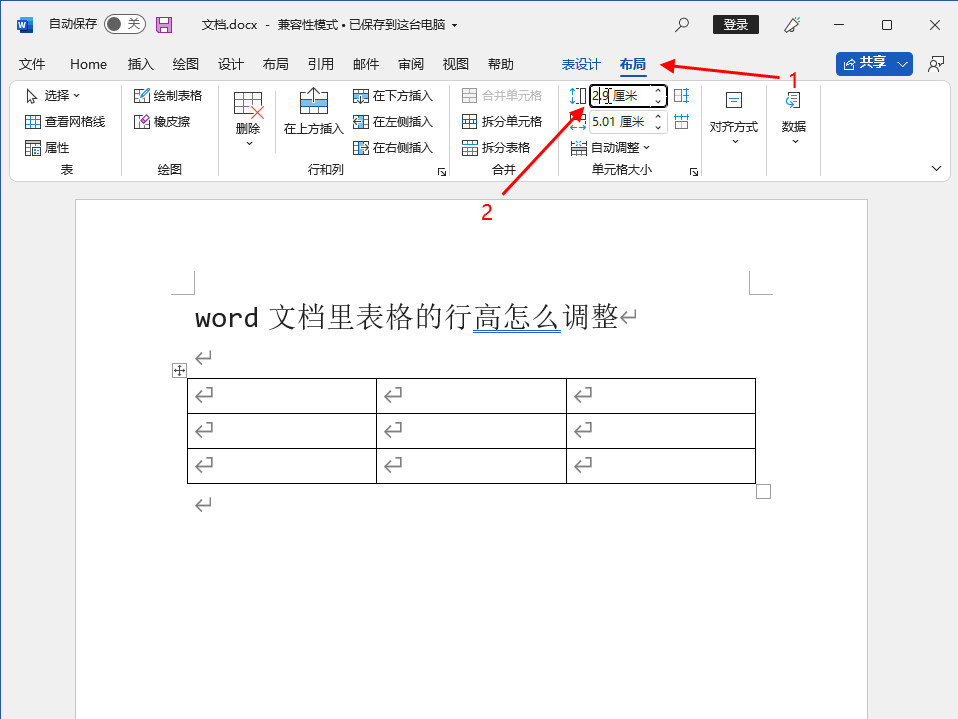The height and width of the screenshot is (719, 958).
Task: Click the 共享 share button
Action: tap(864, 64)
